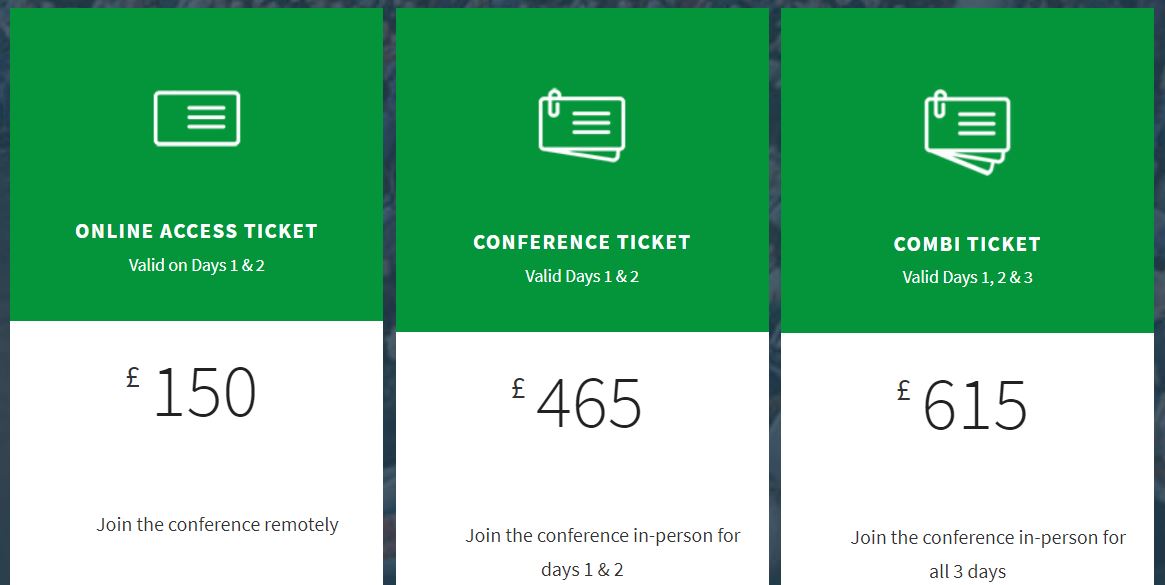Screen dimensions: 1165x585
Task: Choose the 150 price figure
Action: coord(205,393)
